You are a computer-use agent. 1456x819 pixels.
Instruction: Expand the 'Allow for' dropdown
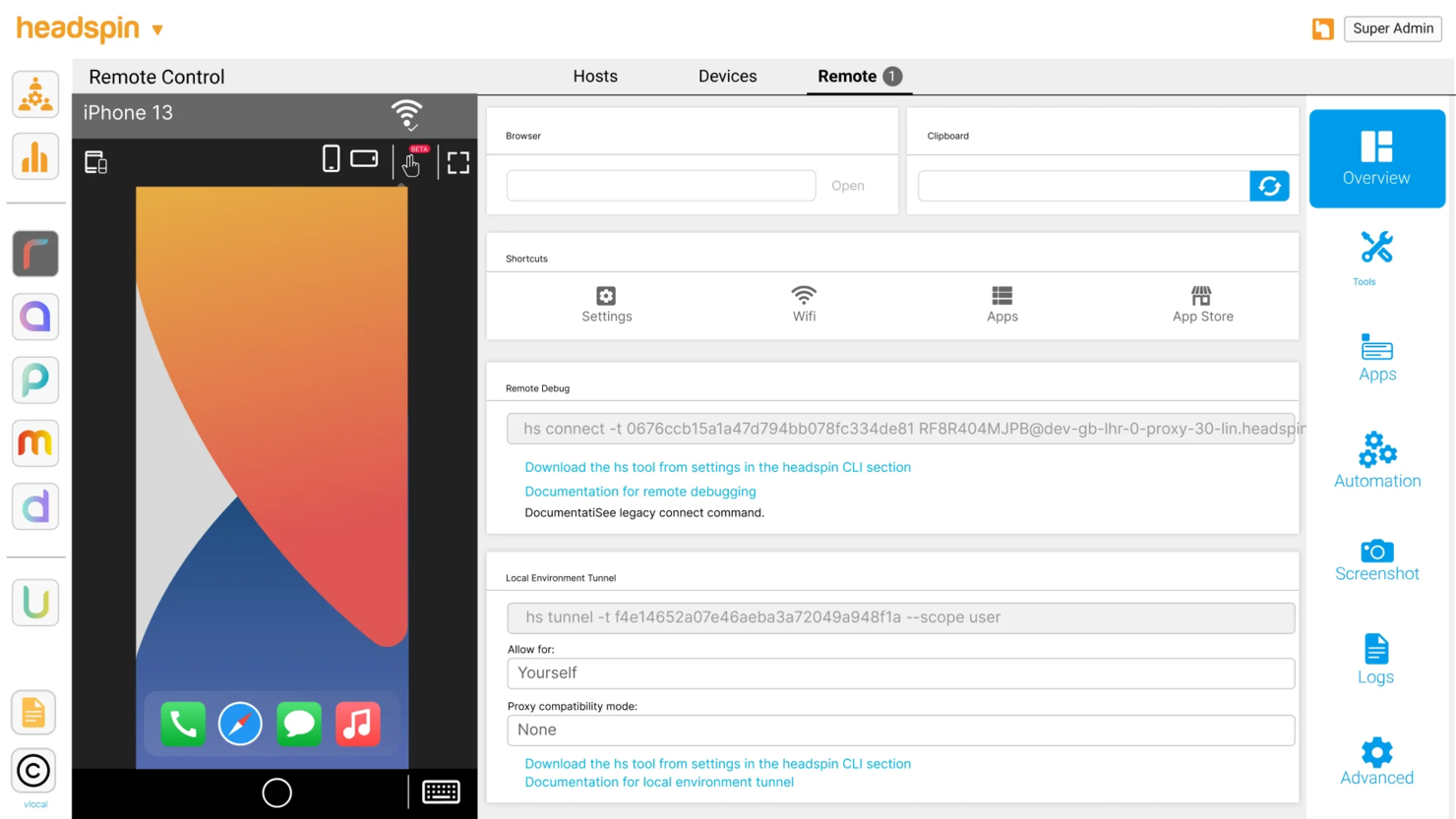click(x=900, y=673)
